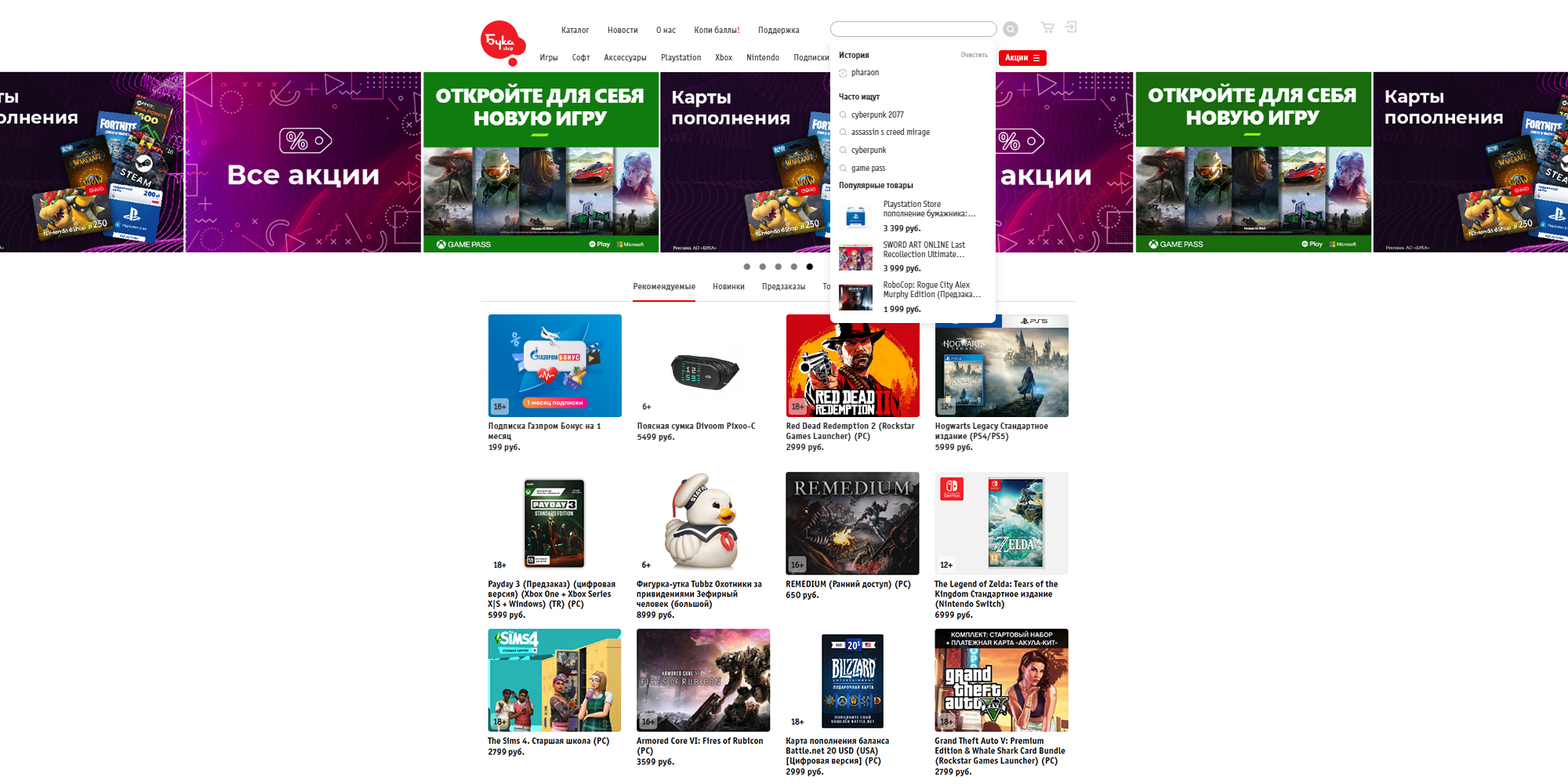The height and width of the screenshot is (784, 1568).
Task: Open the shopping cart
Action: click(x=1047, y=27)
